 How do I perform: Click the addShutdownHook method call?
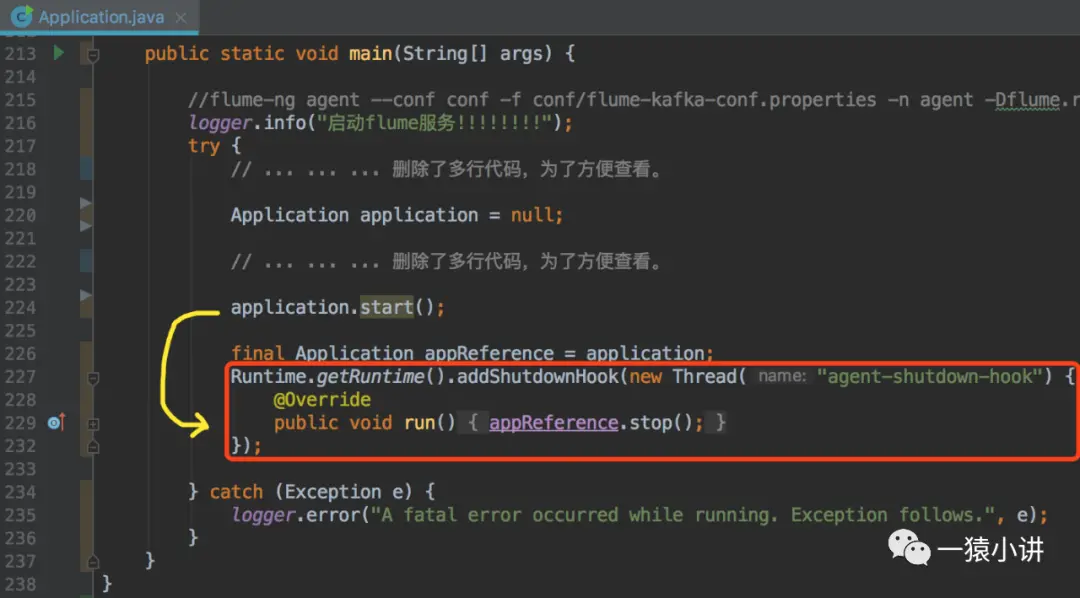pyautogui.click(x=537, y=376)
